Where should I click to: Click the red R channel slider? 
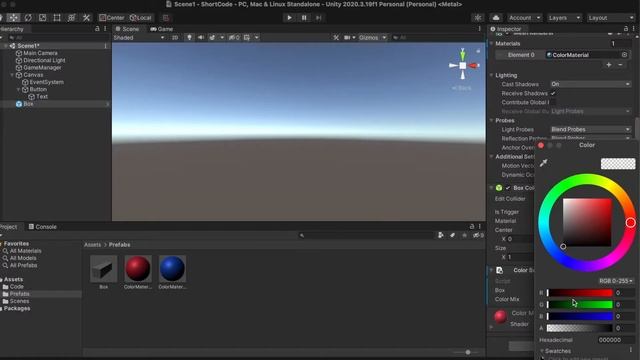580,293
